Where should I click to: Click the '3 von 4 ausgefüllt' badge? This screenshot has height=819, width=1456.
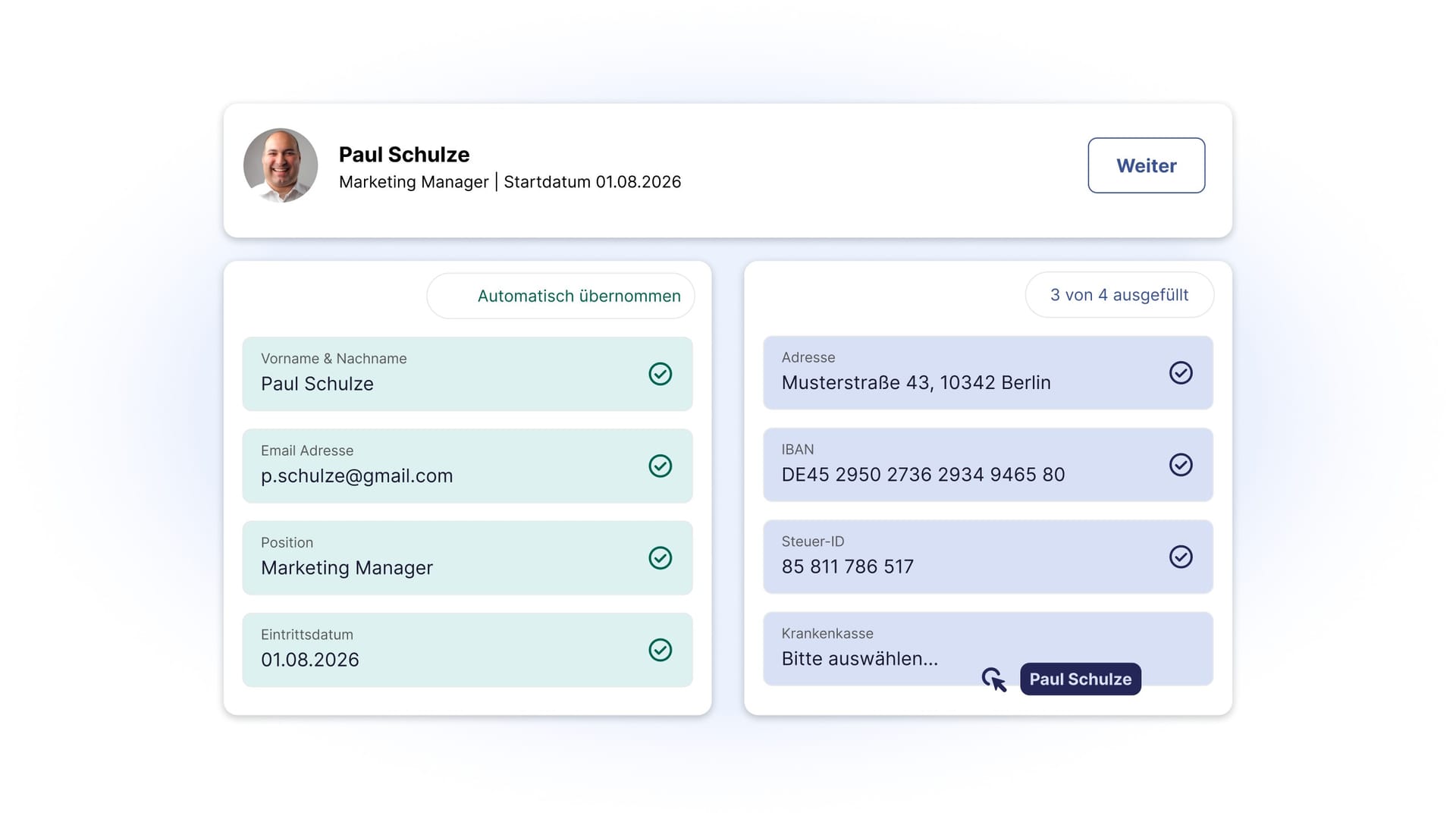tap(1119, 295)
